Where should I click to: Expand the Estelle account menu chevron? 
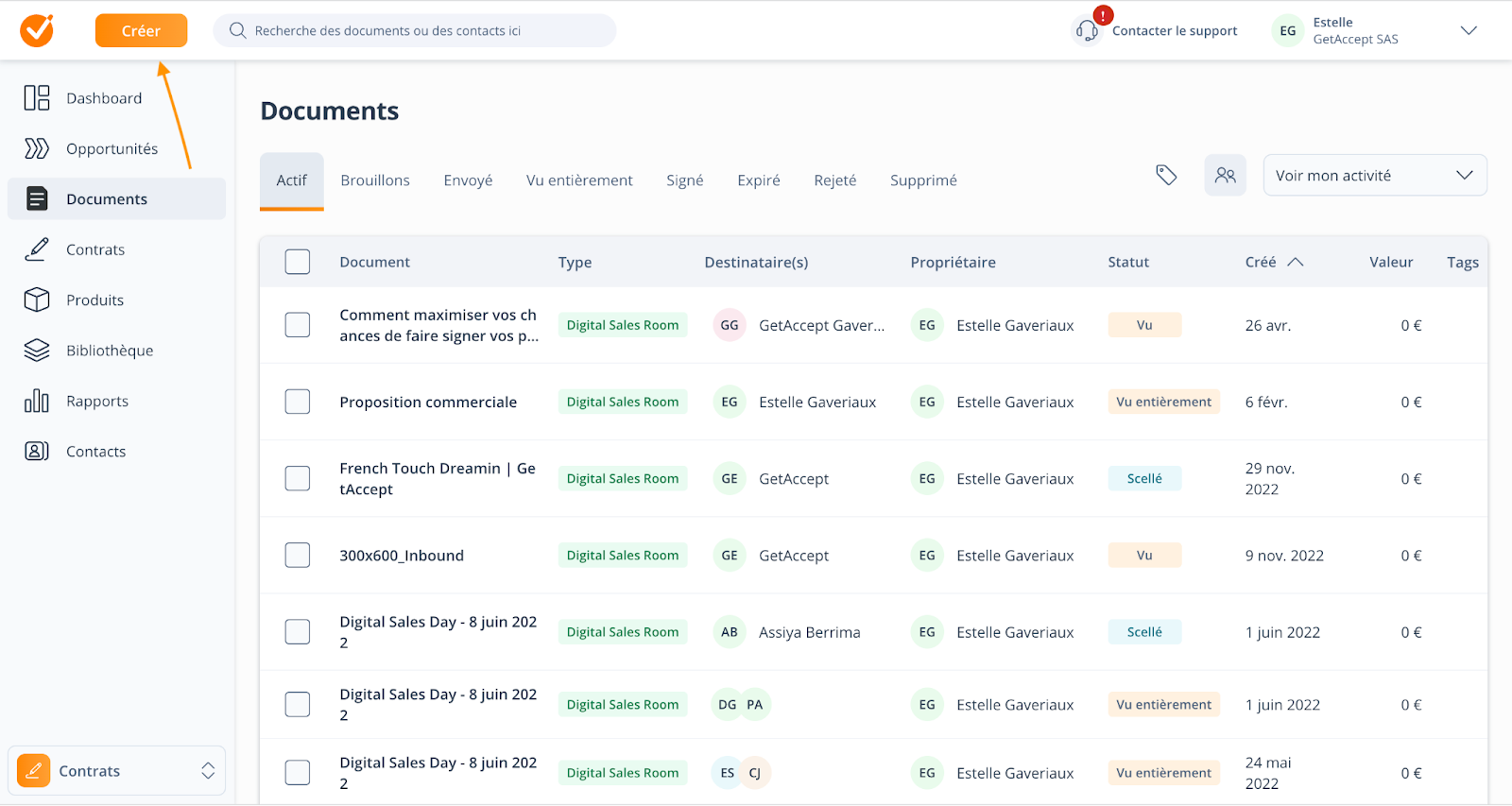pyautogui.click(x=1469, y=30)
